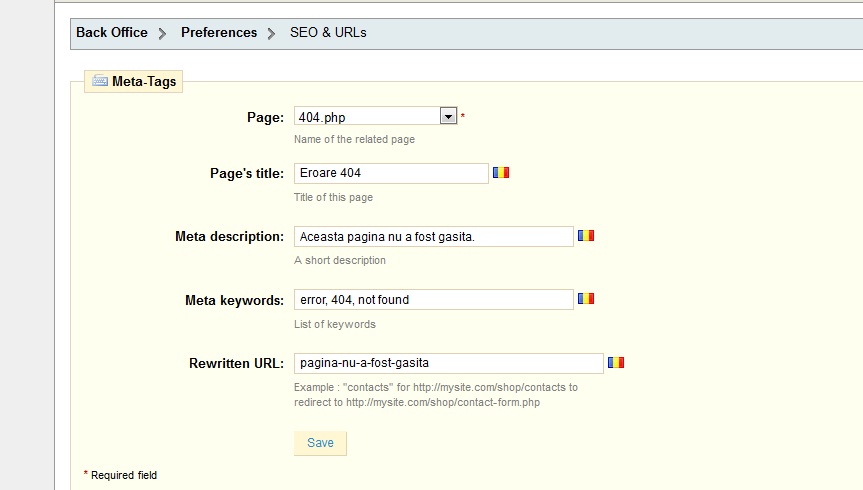The width and height of the screenshot is (863, 490).
Task: Click the language flag next to Meta description
Action: (586, 236)
